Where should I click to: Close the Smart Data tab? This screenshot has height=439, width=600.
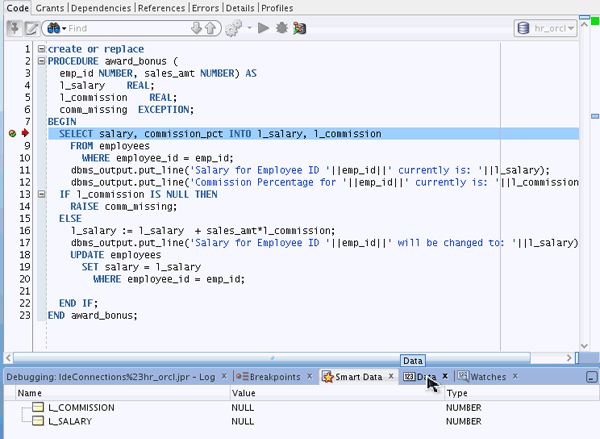(x=390, y=377)
